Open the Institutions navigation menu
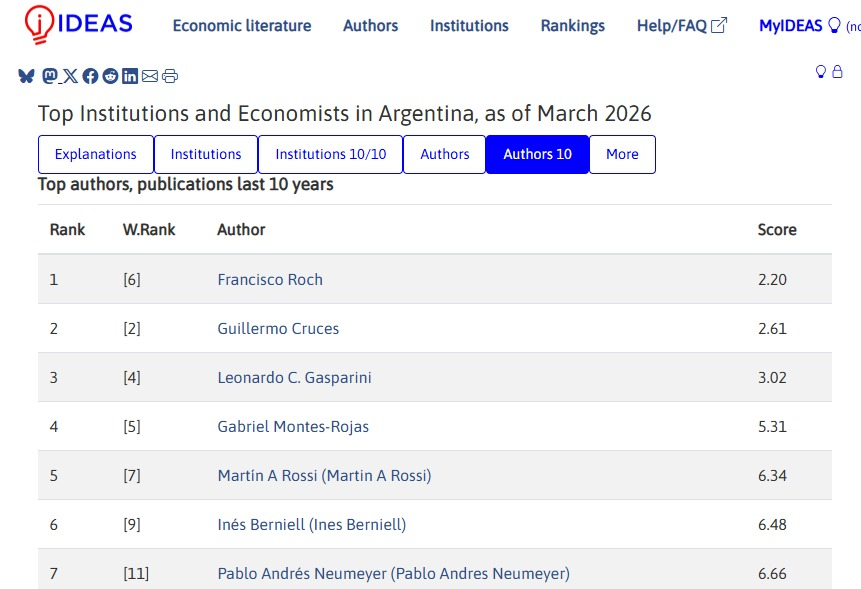 coord(469,26)
